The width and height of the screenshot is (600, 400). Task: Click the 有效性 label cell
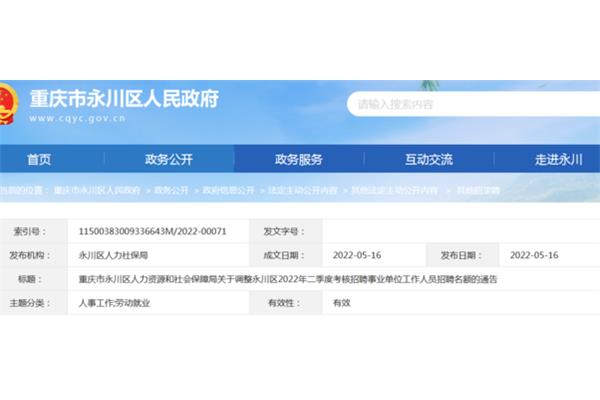286,303
